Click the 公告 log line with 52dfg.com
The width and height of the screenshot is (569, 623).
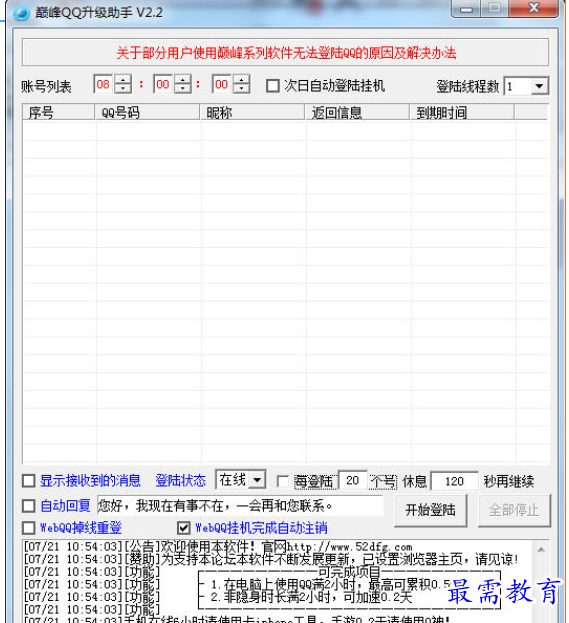point(218,547)
